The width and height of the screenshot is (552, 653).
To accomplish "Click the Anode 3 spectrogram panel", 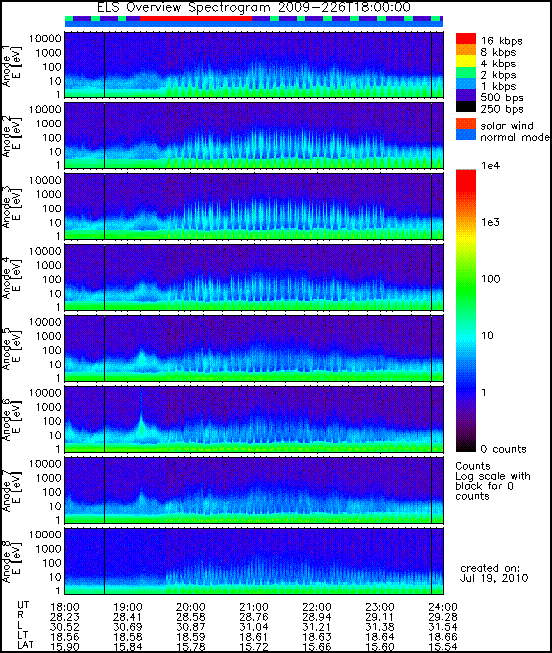I will pyautogui.click(x=254, y=207).
